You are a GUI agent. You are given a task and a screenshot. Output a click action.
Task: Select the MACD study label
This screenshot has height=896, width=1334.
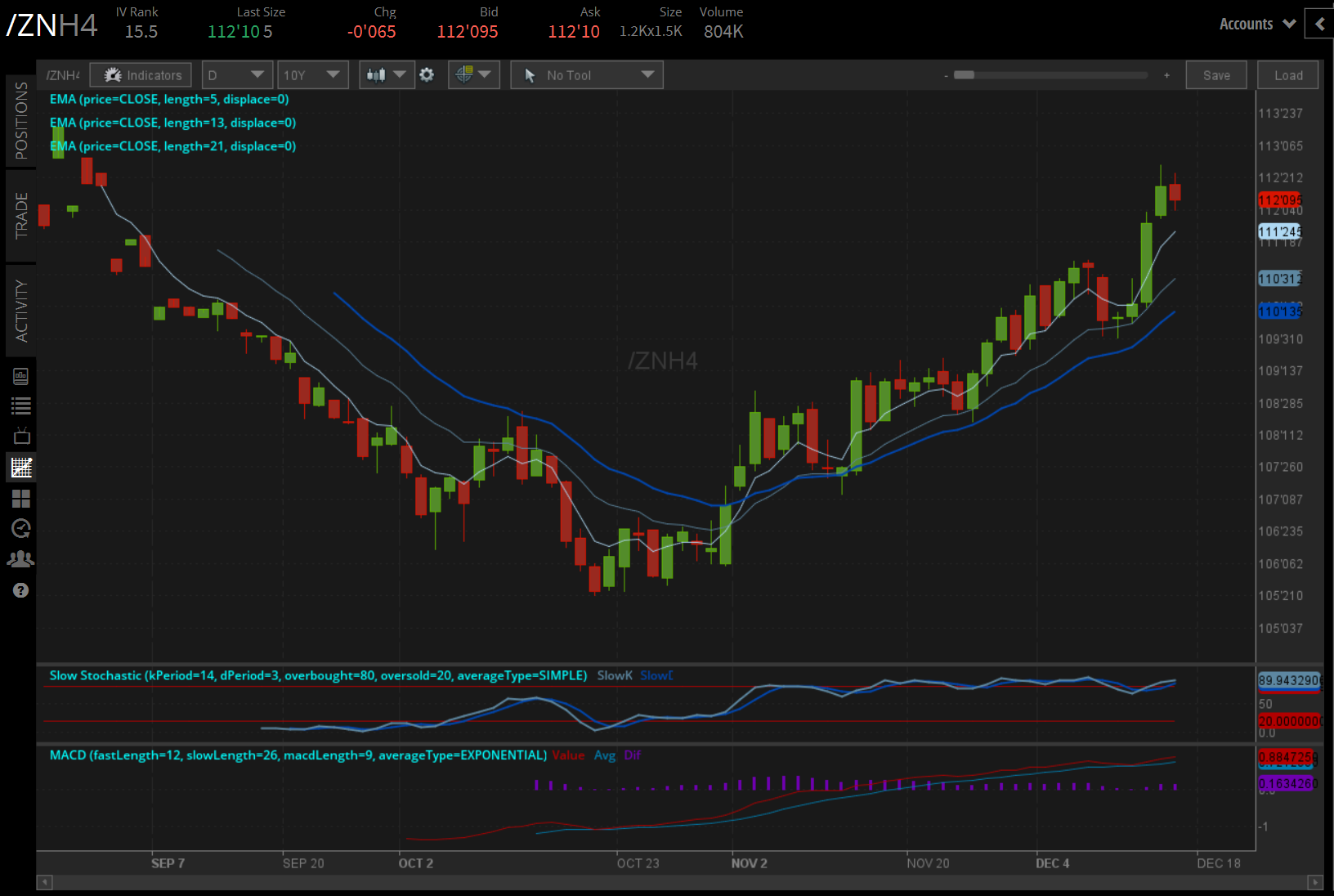(298, 755)
